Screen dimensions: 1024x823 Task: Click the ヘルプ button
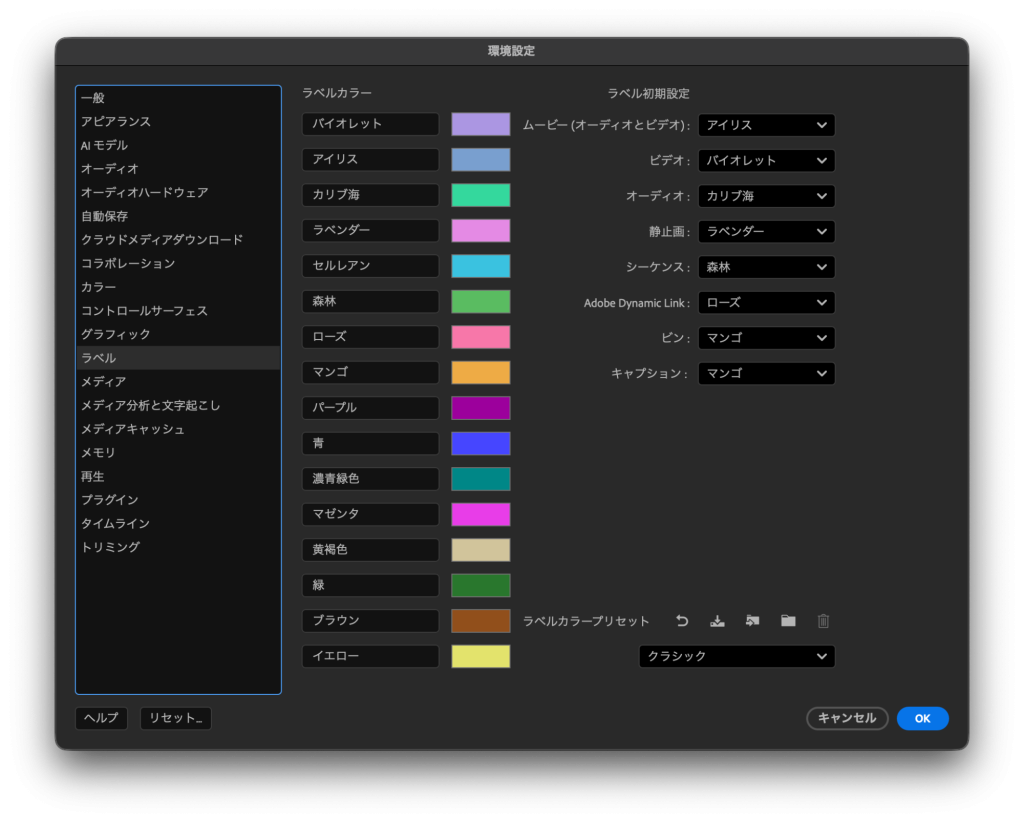pos(101,718)
